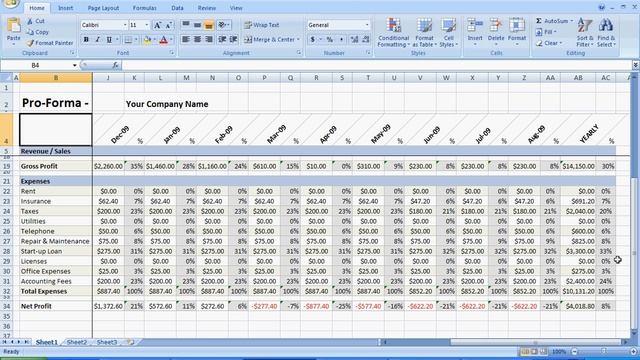
Task: Click the Increase Indent icon
Action: coord(233,40)
